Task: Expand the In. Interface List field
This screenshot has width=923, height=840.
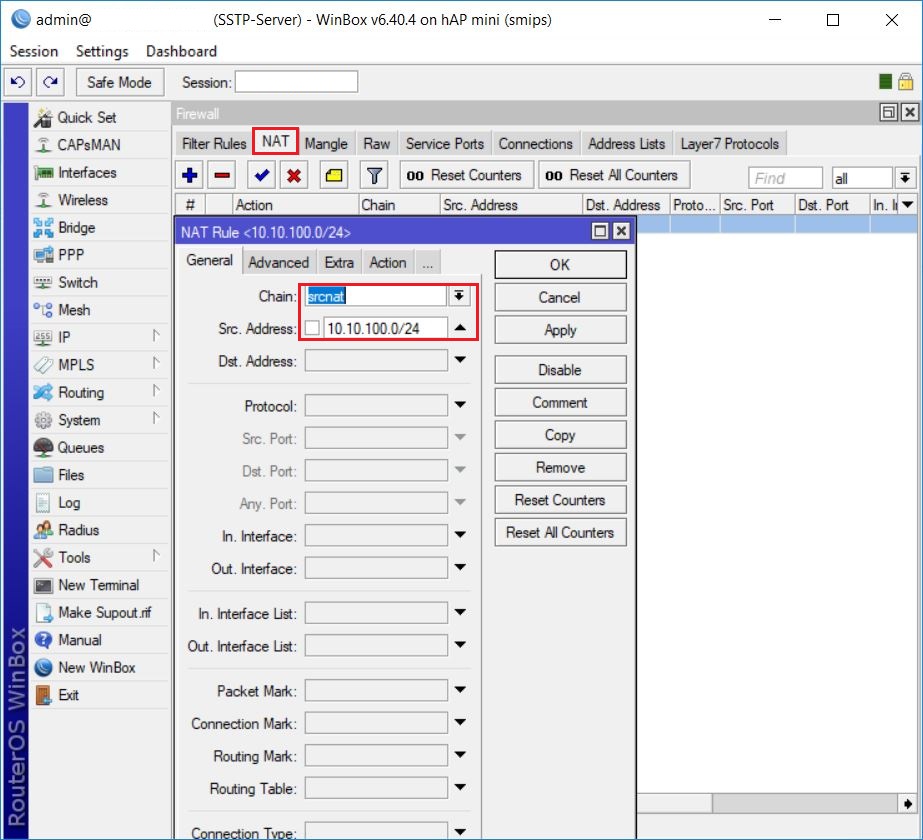Action: pos(460,613)
